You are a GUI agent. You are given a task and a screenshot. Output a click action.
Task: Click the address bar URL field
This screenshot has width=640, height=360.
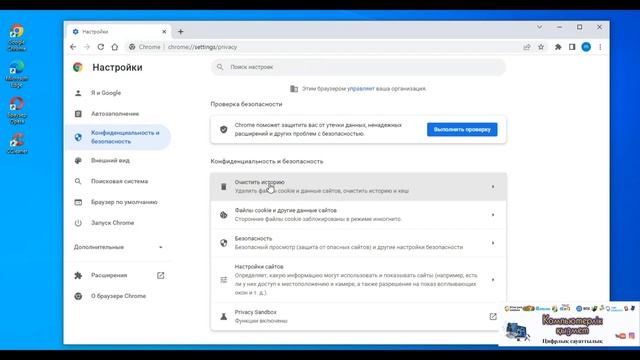(x=322, y=47)
